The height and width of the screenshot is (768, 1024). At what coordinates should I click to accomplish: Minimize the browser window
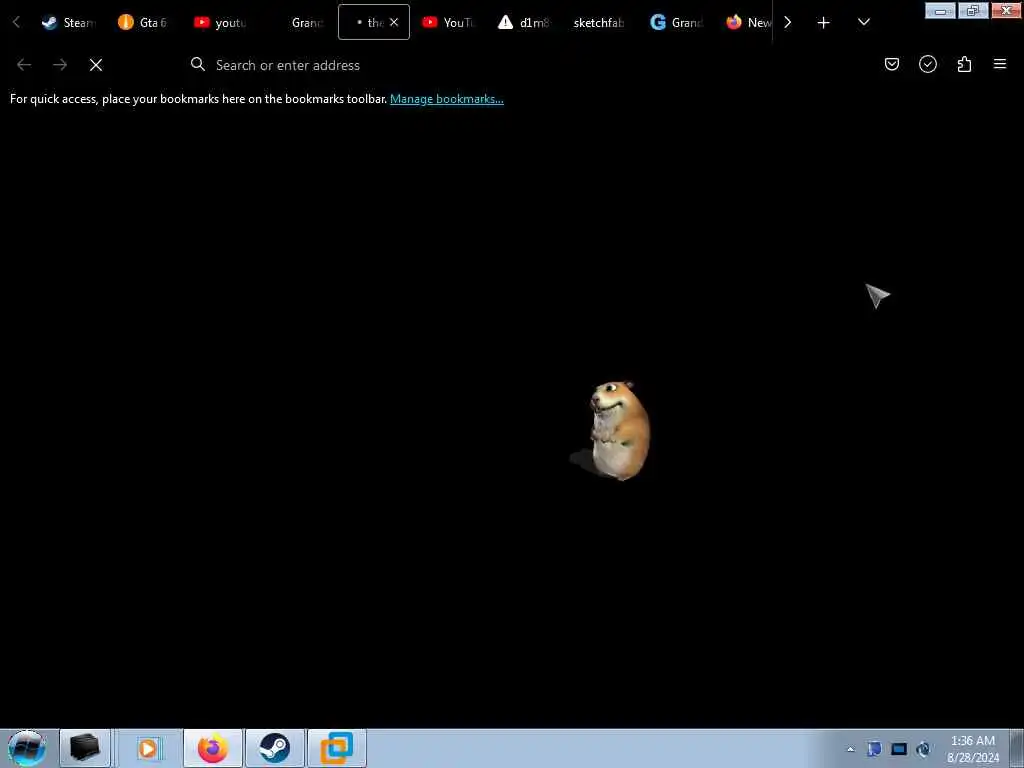(x=940, y=10)
